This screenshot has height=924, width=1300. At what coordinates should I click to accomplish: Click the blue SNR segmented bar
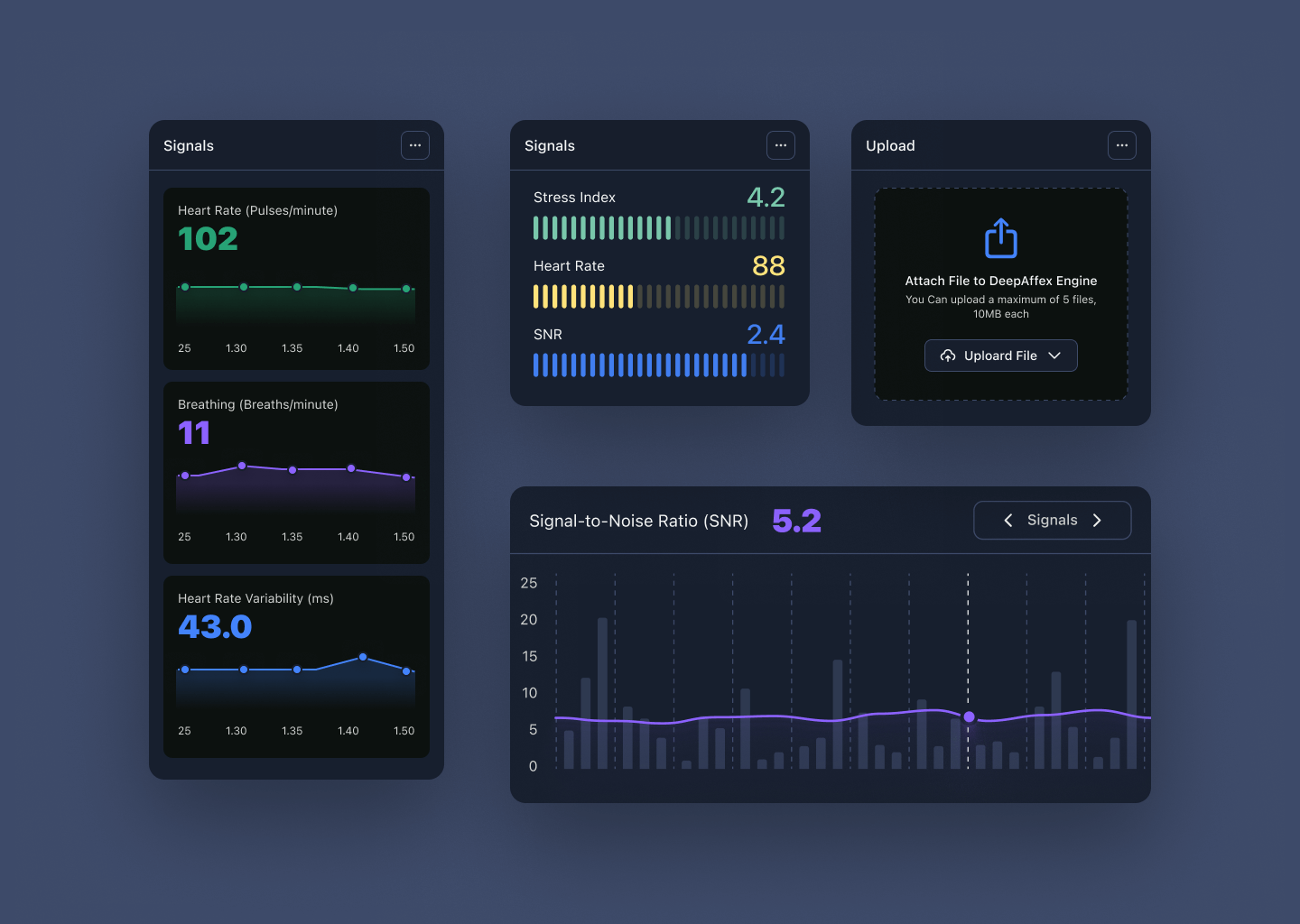click(x=658, y=365)
